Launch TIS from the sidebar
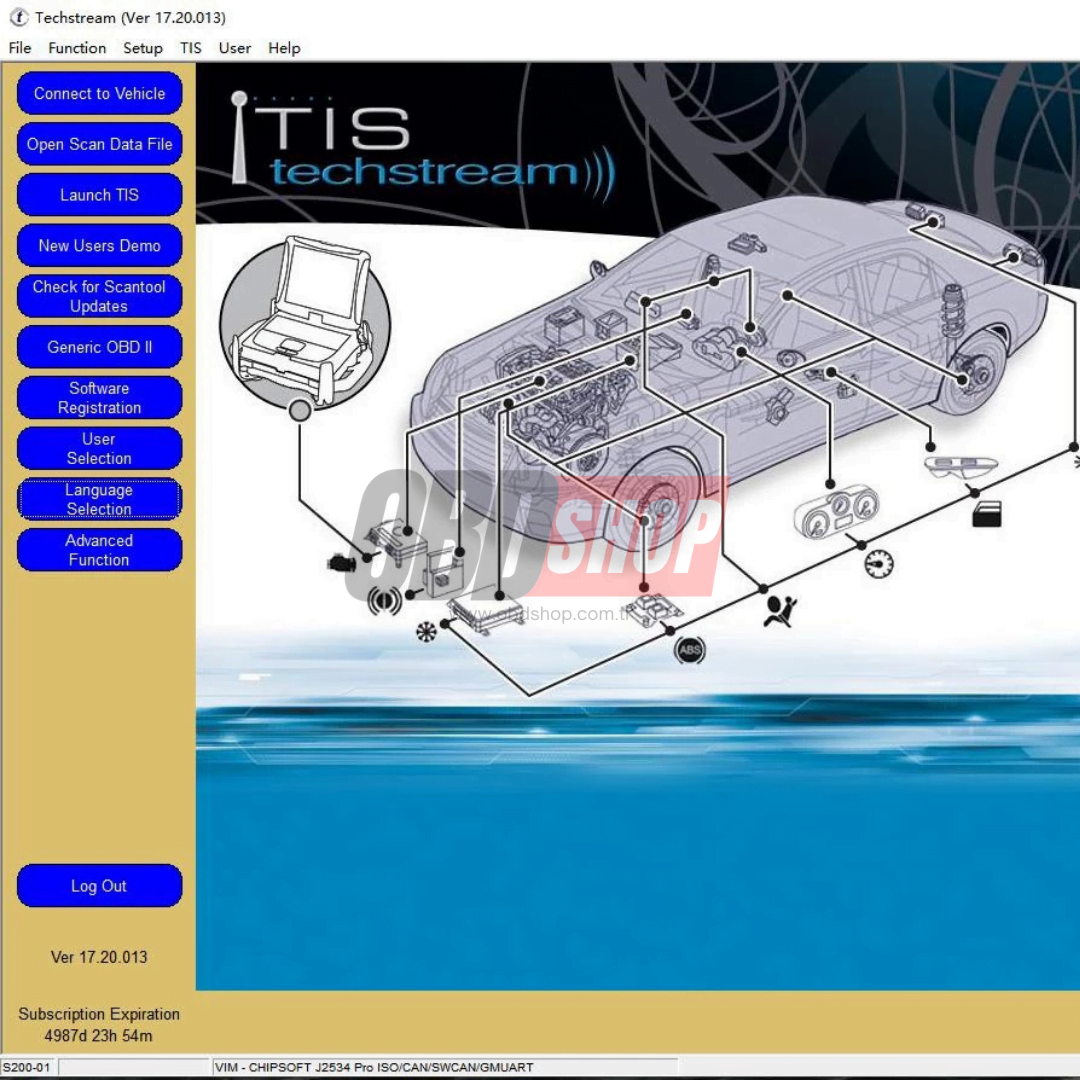1080x1080 pixels. [99, 195]
